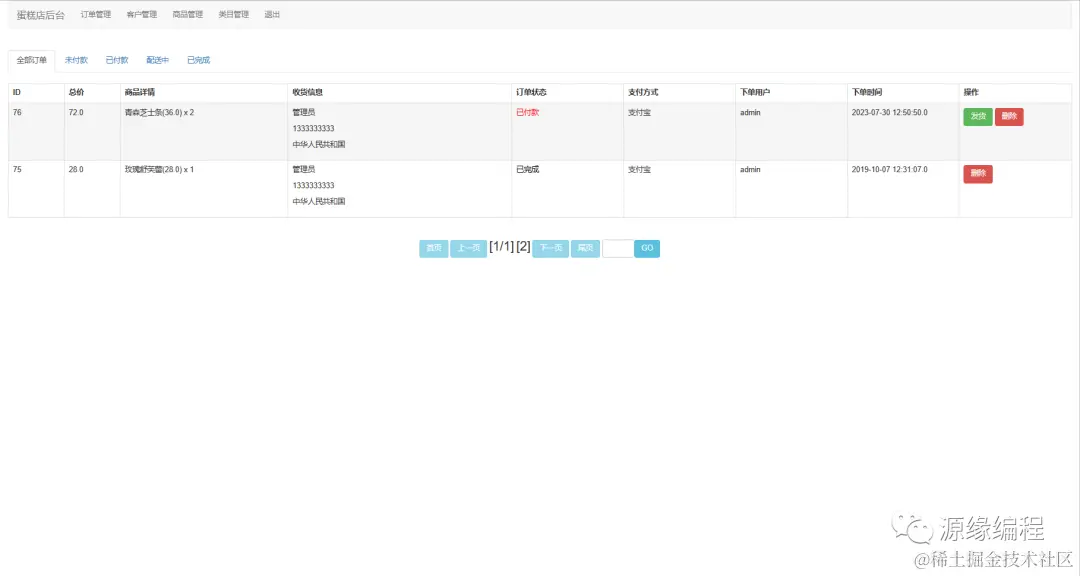The width and height of the screenshot is (1080, 576).
Task: Click total price 28.0
Action: [x=76, y=169]
